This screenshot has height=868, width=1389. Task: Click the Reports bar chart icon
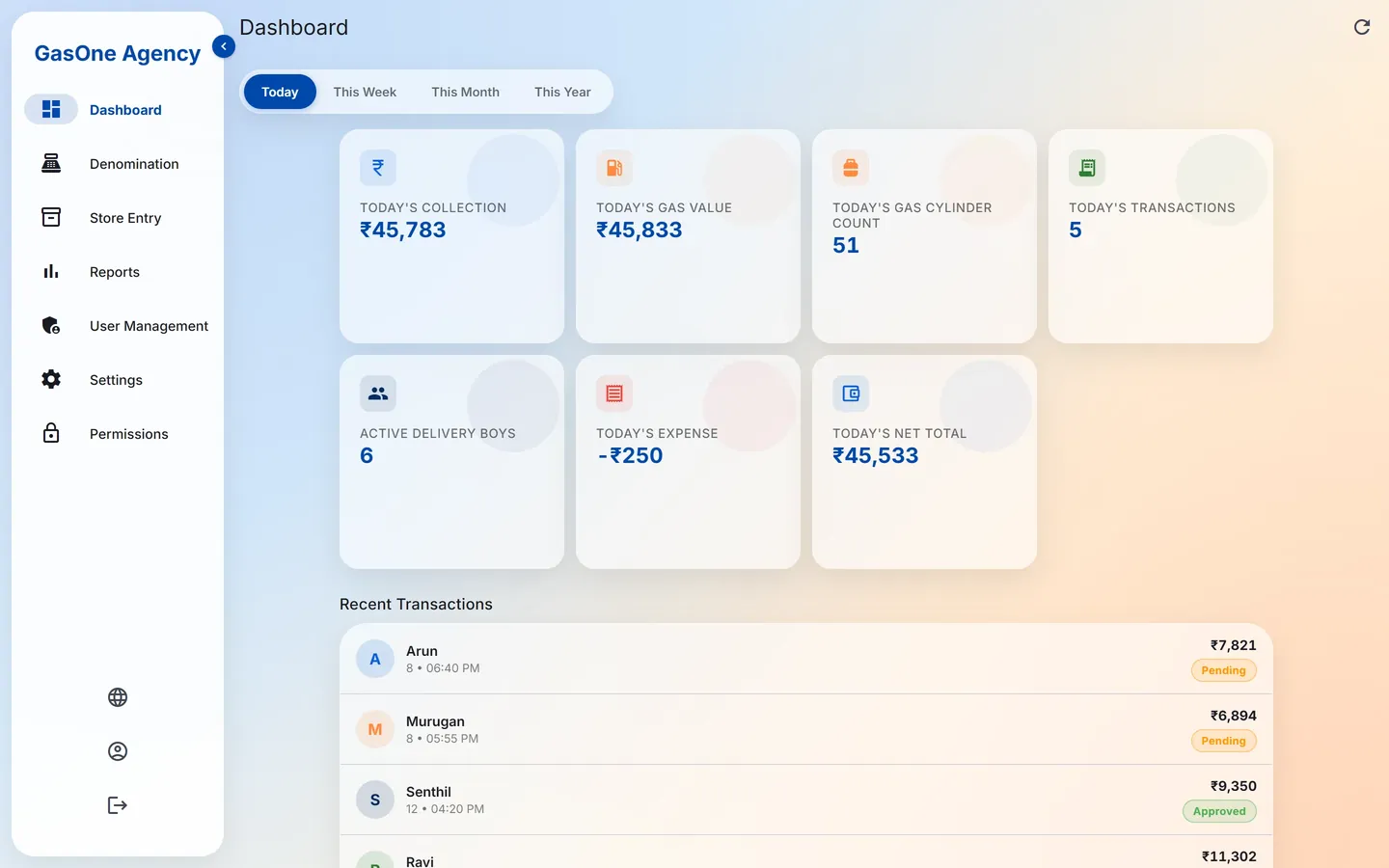[51, 272]
